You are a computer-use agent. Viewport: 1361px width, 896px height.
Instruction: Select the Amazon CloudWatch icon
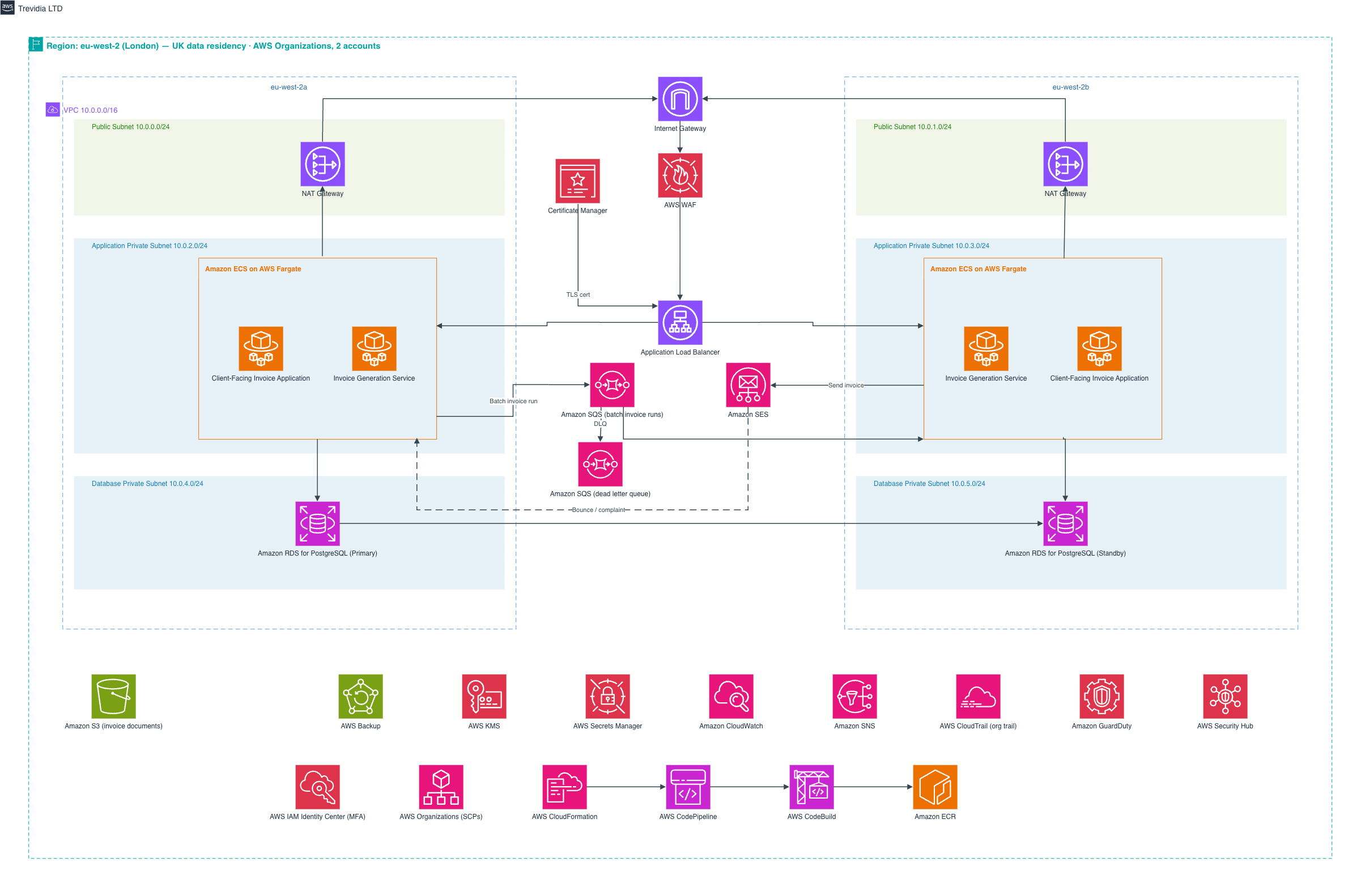coord(731,697)
